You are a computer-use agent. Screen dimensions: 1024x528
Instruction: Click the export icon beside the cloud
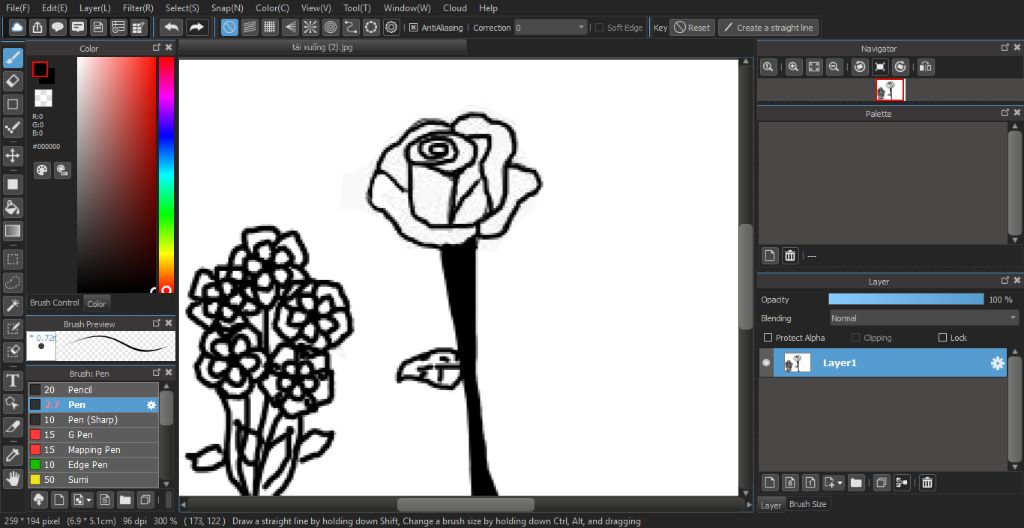(x=38, y=27)
